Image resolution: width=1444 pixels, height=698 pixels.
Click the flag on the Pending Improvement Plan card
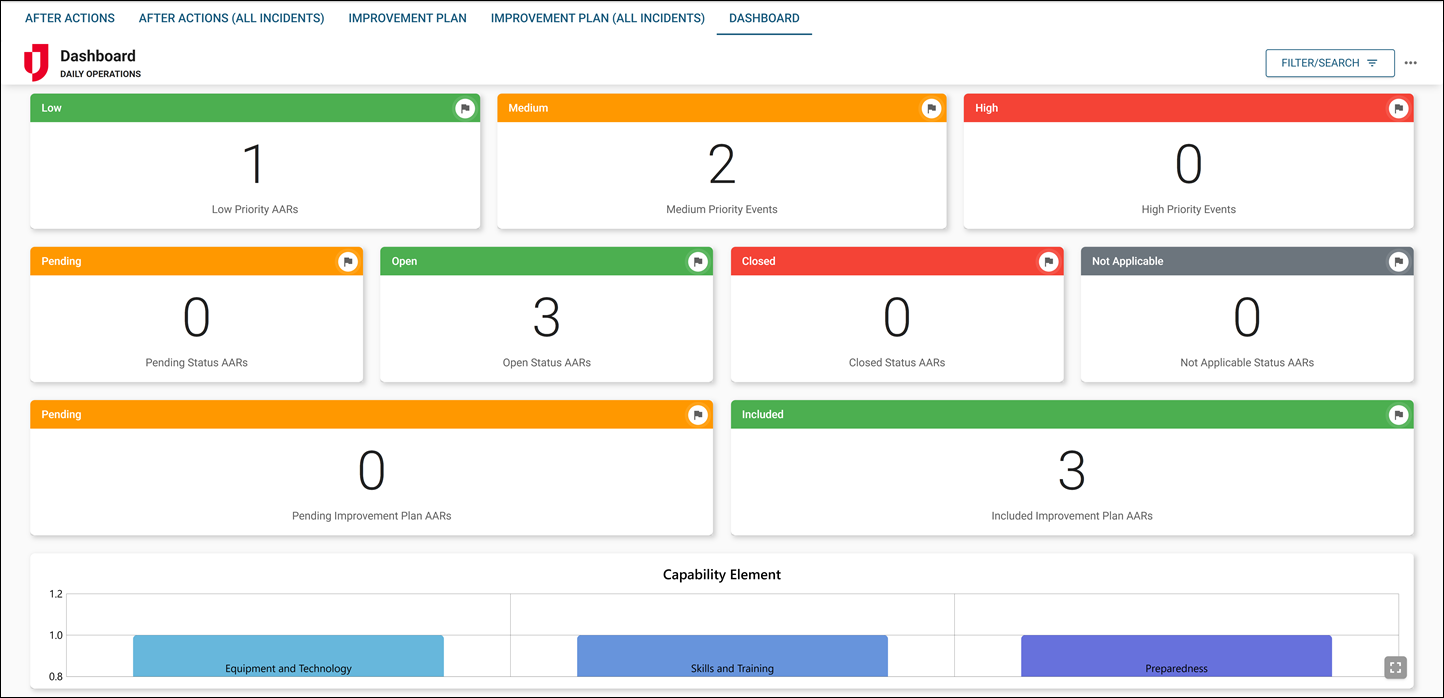point(697,414)
